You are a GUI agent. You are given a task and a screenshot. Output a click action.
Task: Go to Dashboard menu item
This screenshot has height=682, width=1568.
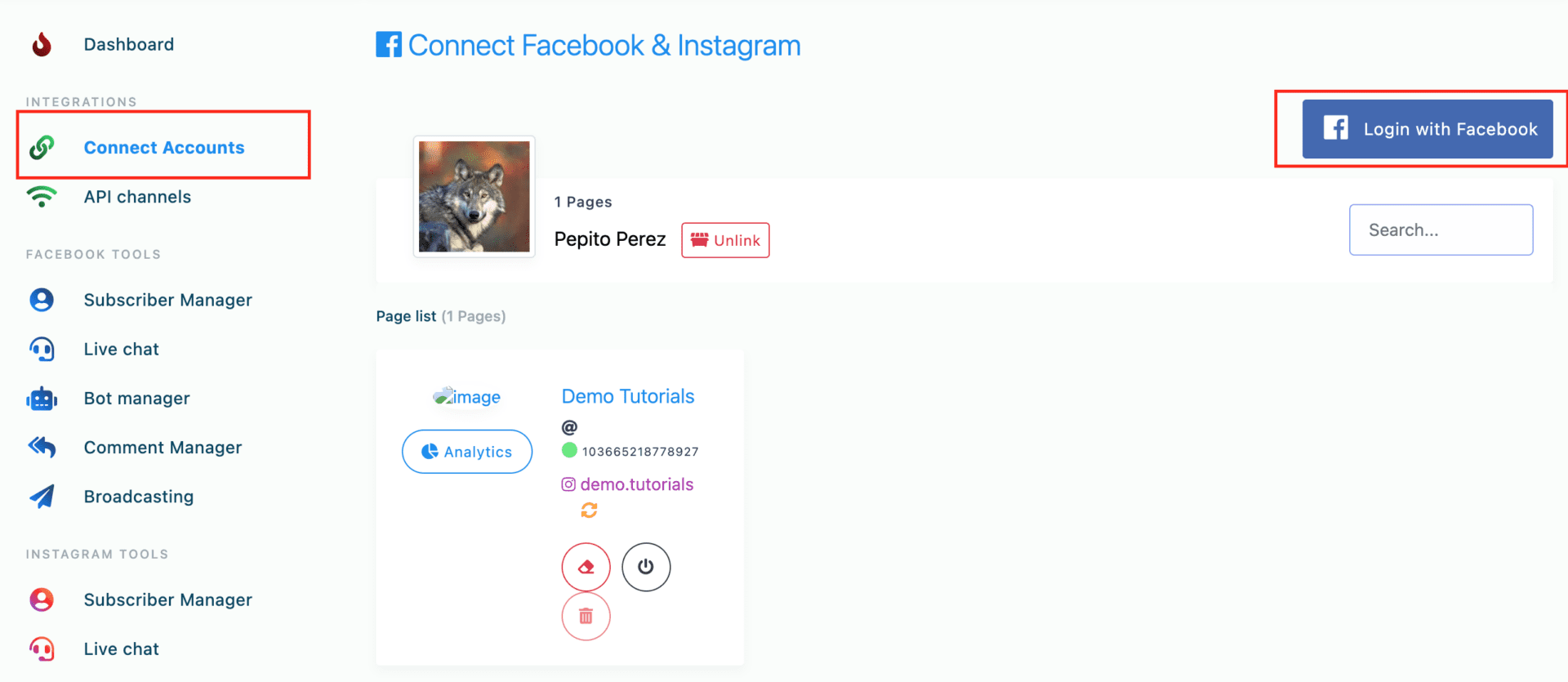pos(129,44)
